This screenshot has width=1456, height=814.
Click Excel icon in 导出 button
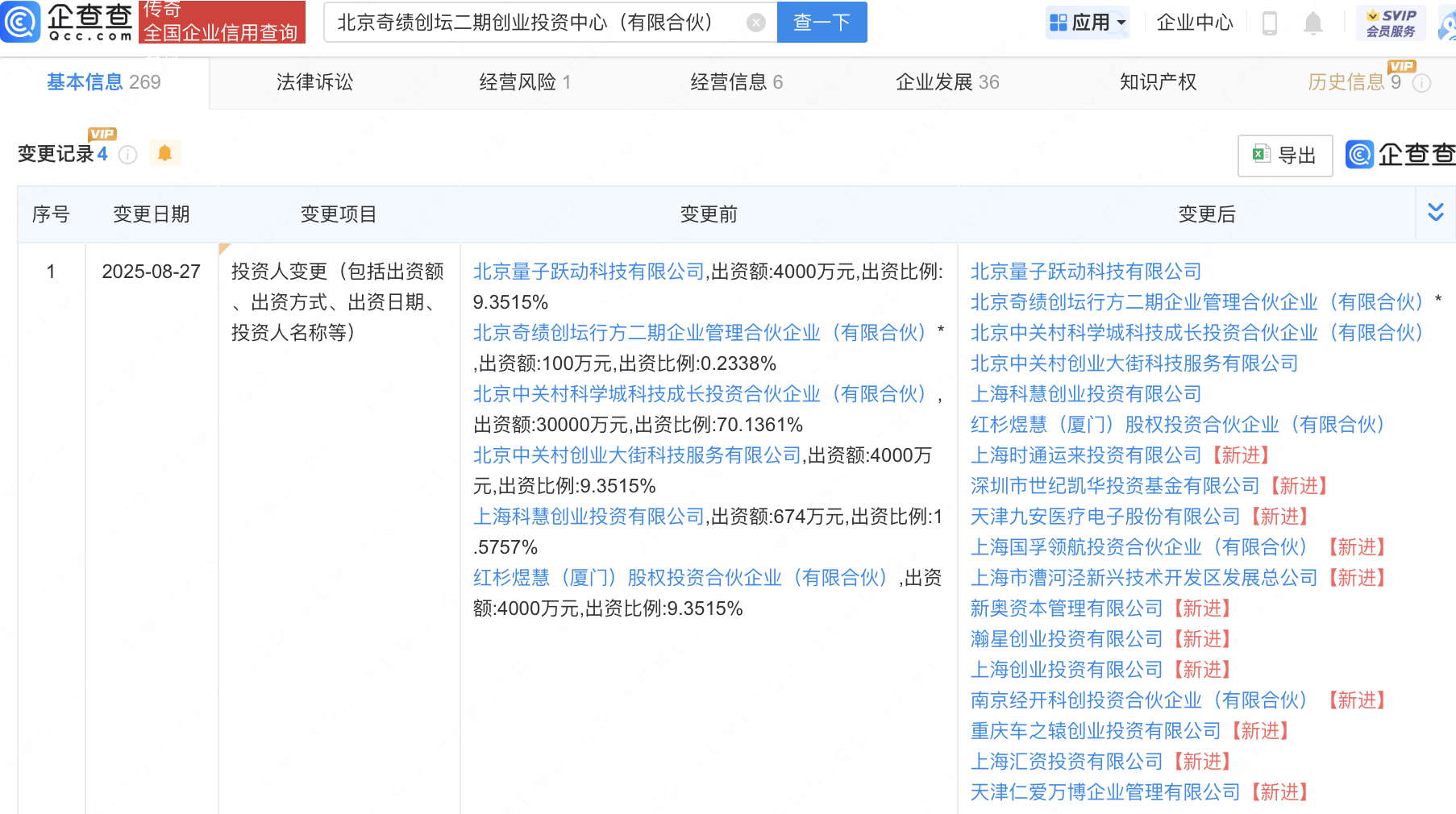pos(1262,154)
